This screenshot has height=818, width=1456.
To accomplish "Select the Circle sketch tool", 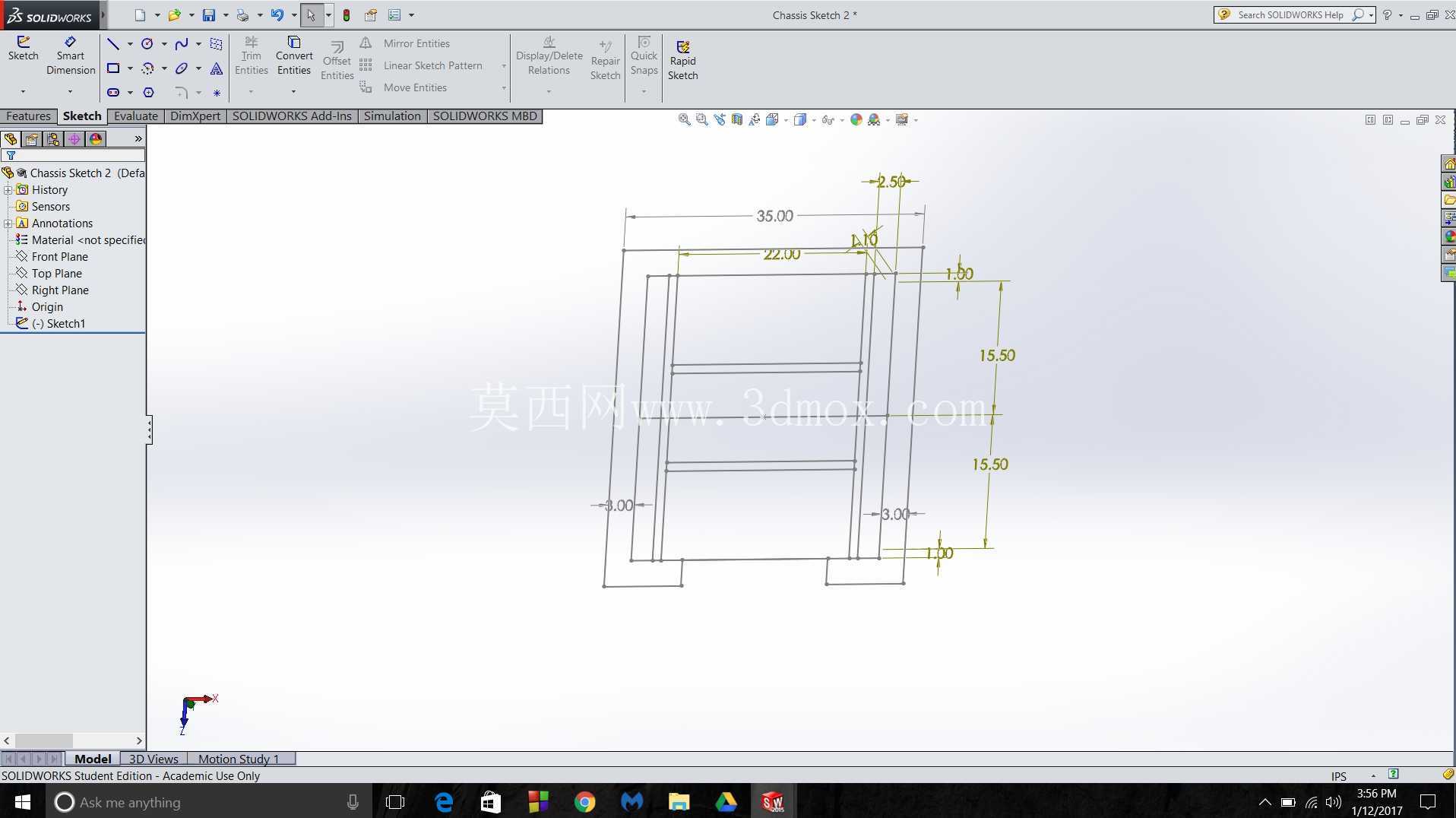I will click(x=147, y=44).
